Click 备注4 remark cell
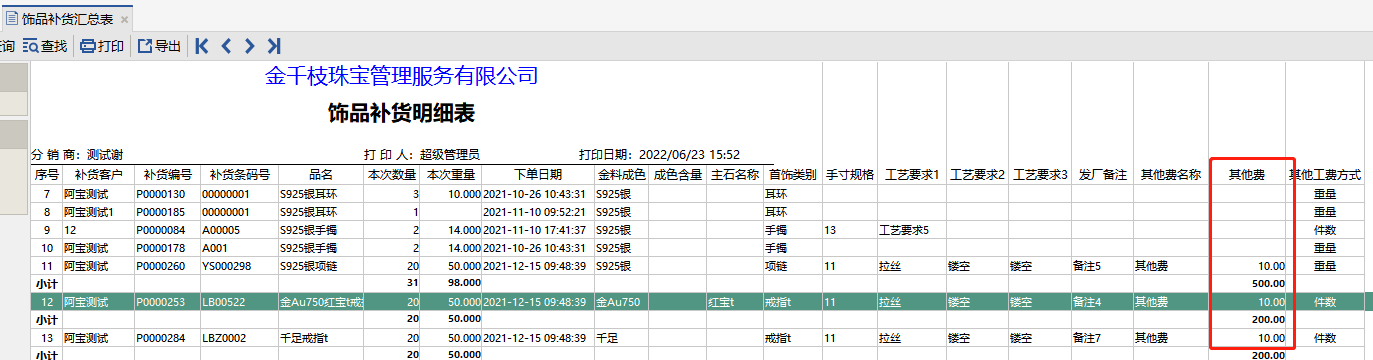The height and width of the screenshot is (360, 1373). 1087,301
